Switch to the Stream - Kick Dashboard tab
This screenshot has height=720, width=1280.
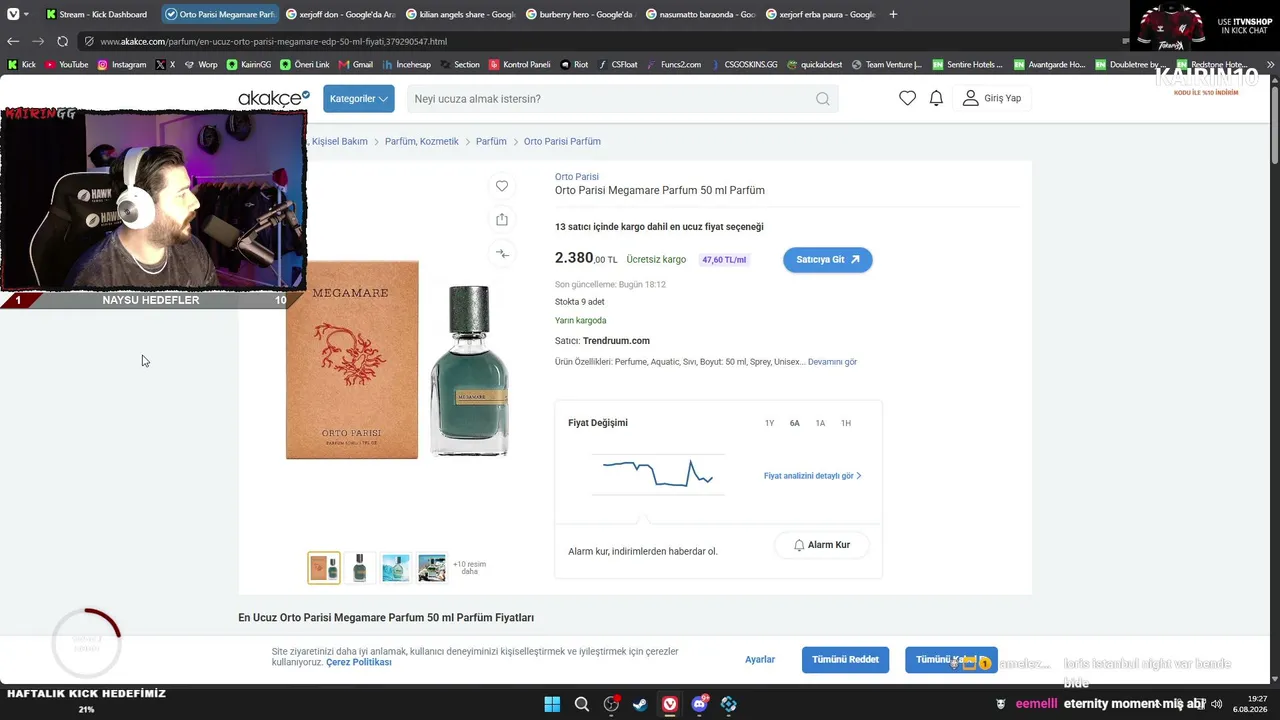pyautogui.click(x=97, y=14)
